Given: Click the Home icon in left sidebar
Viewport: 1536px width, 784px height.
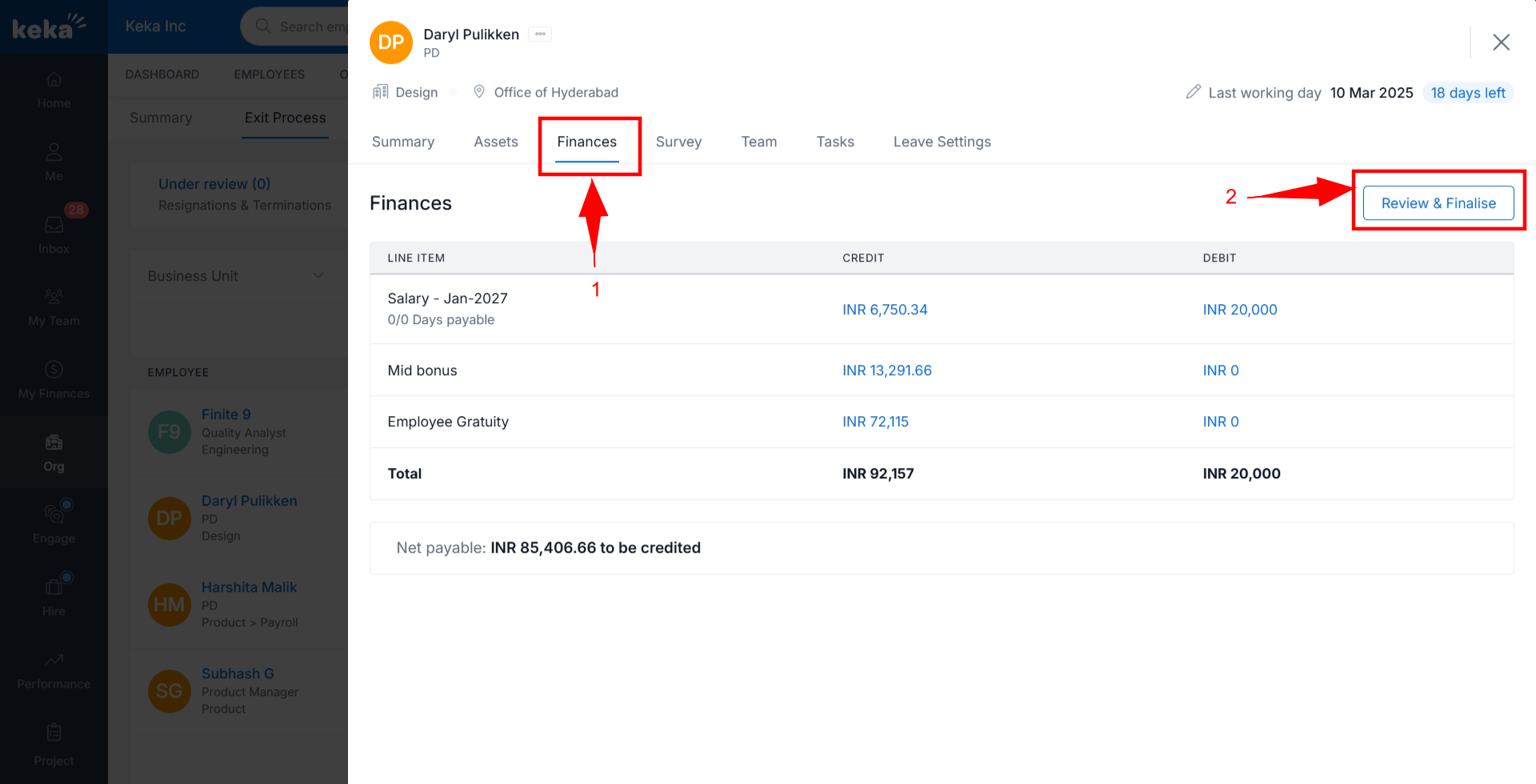Looking at the screenshot, I should pyautogui.click(x=54, y=80).
